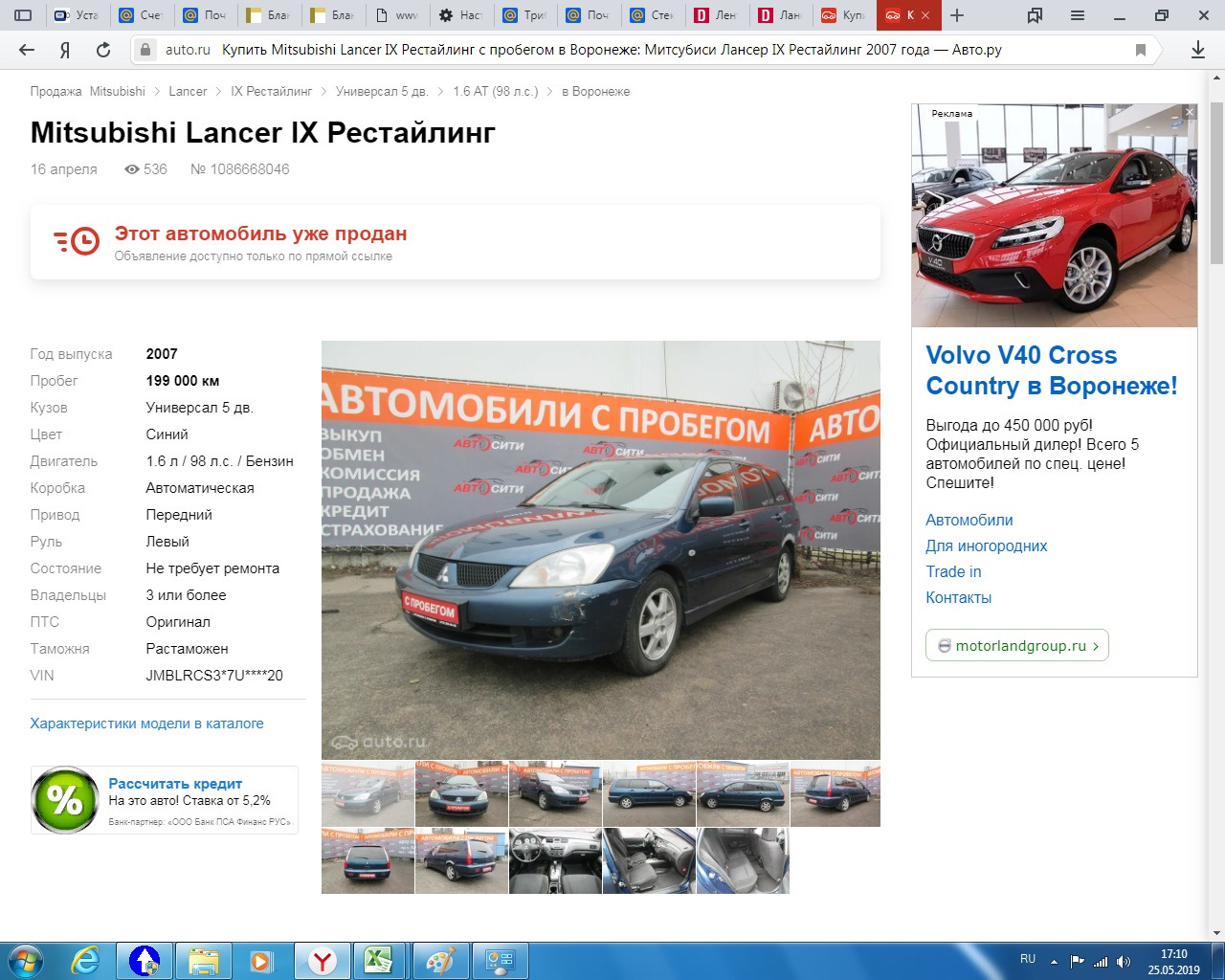This screenshot has width=1225, height=980.
Task: Open 'Автомобили' ad link
Action: [969, 520]
